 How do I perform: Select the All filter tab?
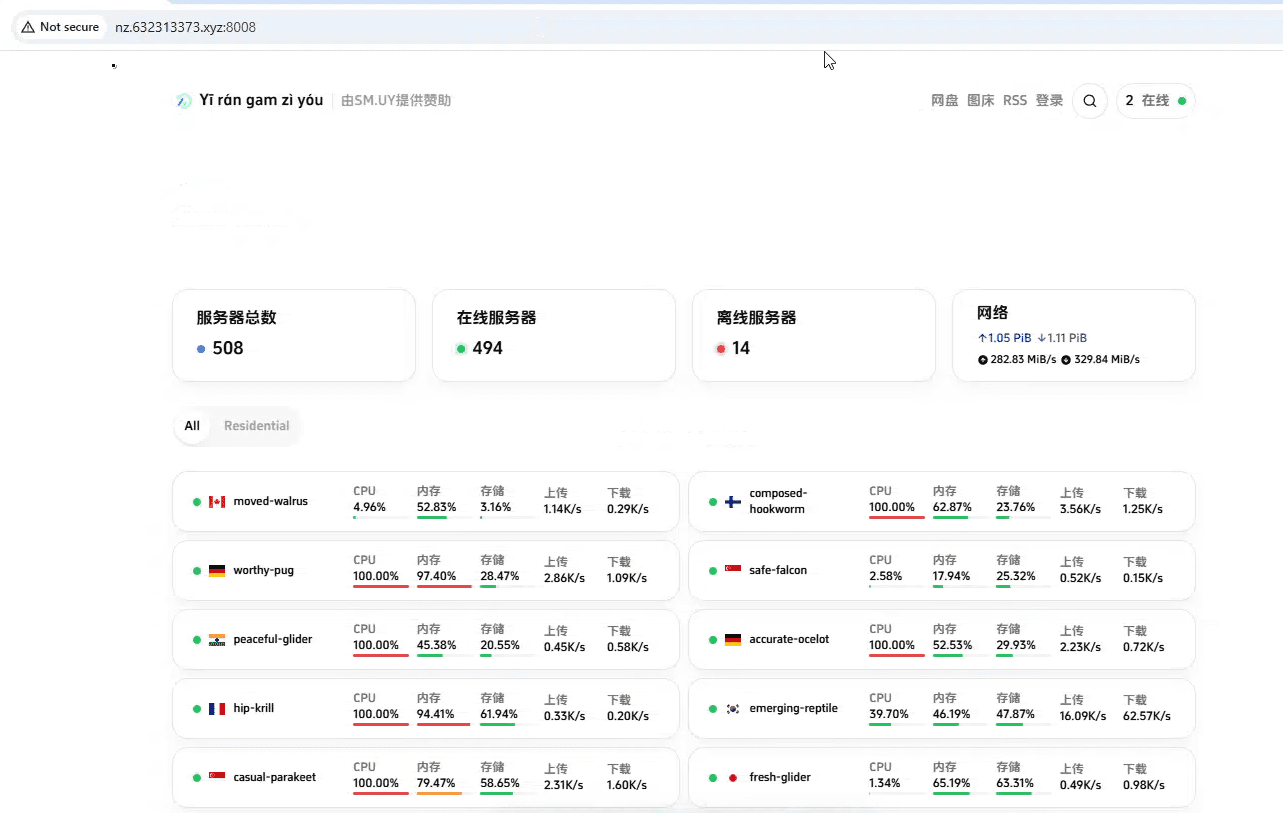pos(192,426)
